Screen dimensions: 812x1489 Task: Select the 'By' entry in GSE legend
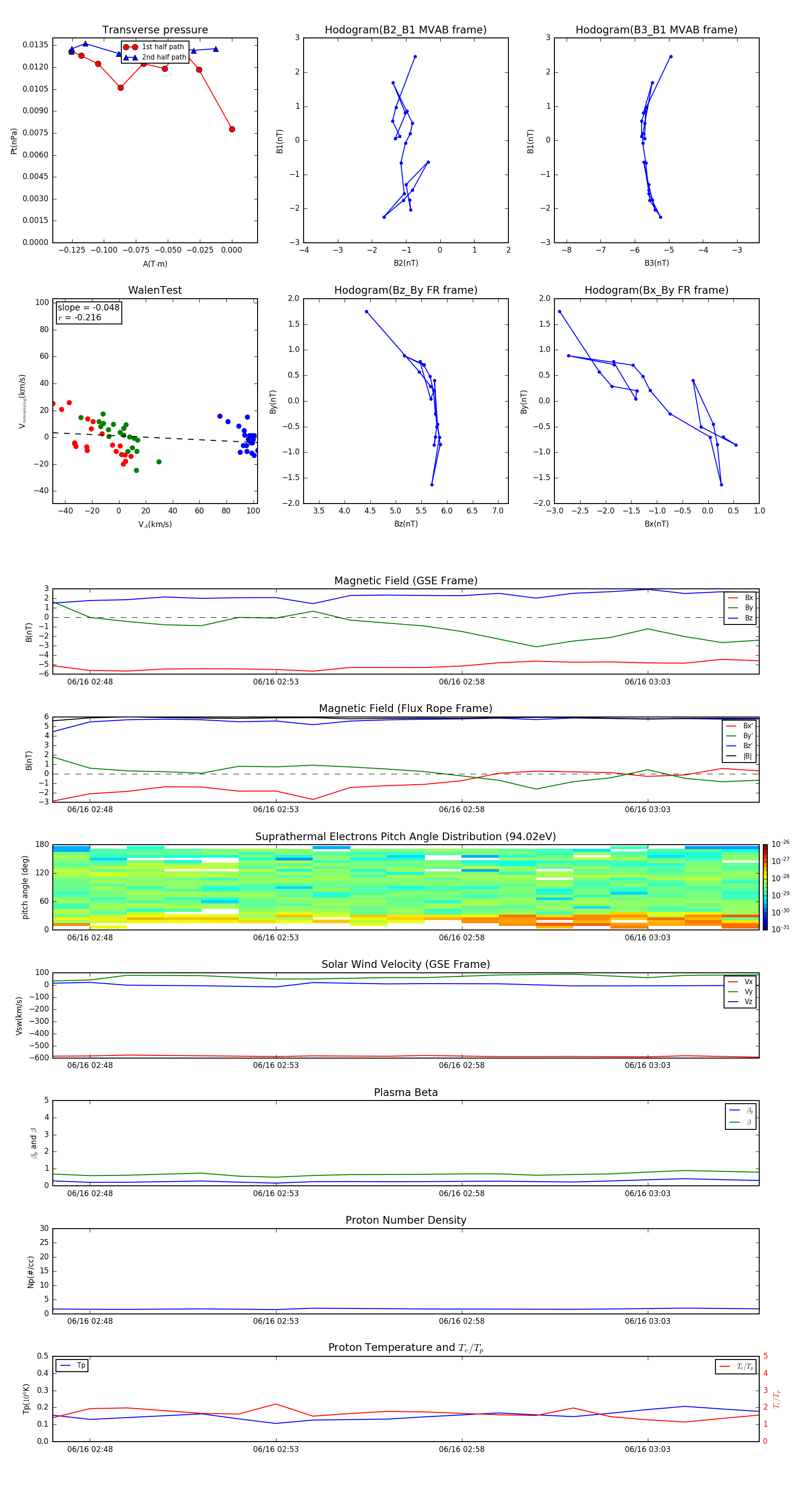pos(740,608)
